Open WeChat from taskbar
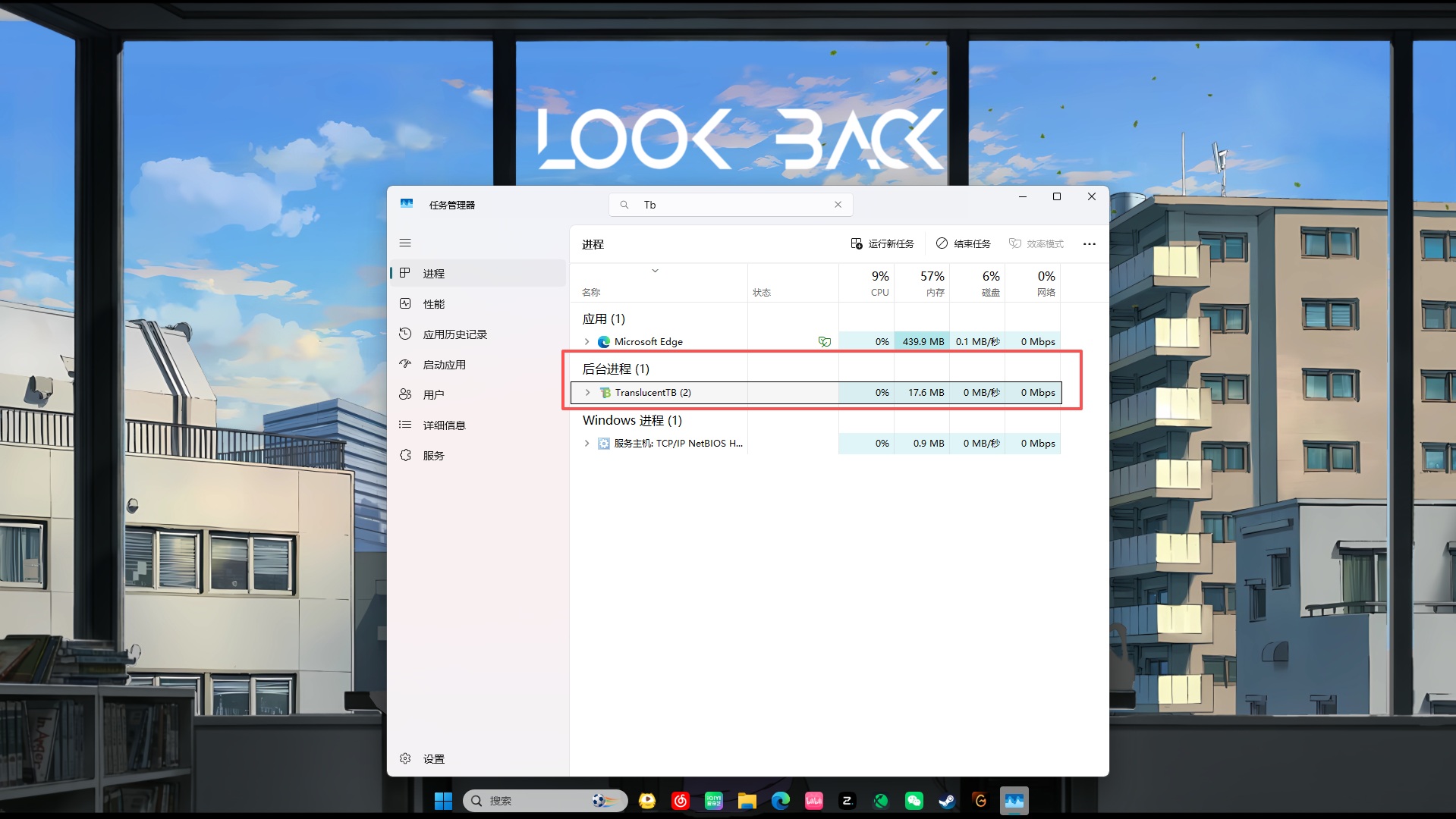The height and width of the screenshot is (819, 1456). [x=914, y=801]
